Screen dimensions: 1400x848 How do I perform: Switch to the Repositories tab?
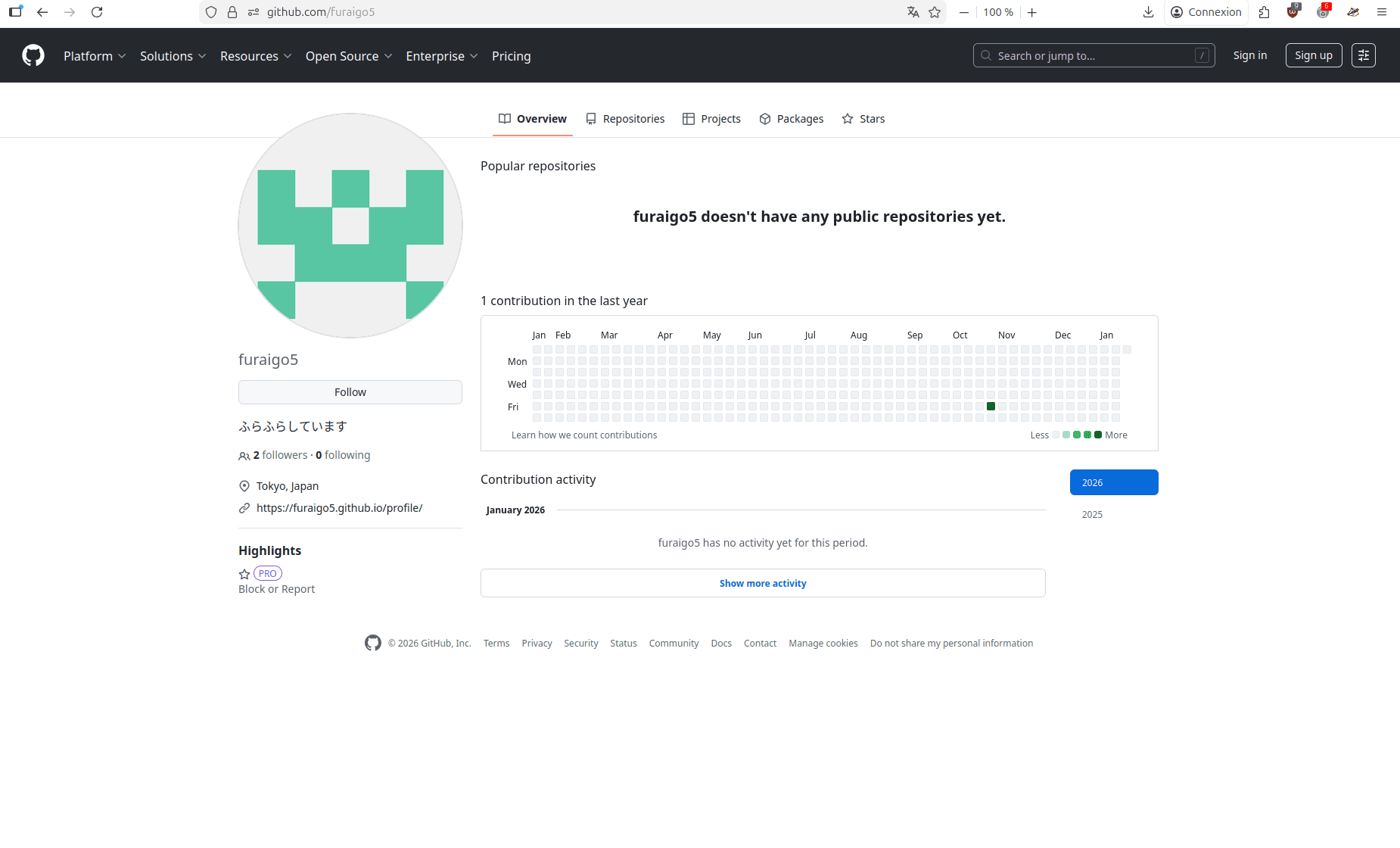pyautogui.click(x=625, y=119)
